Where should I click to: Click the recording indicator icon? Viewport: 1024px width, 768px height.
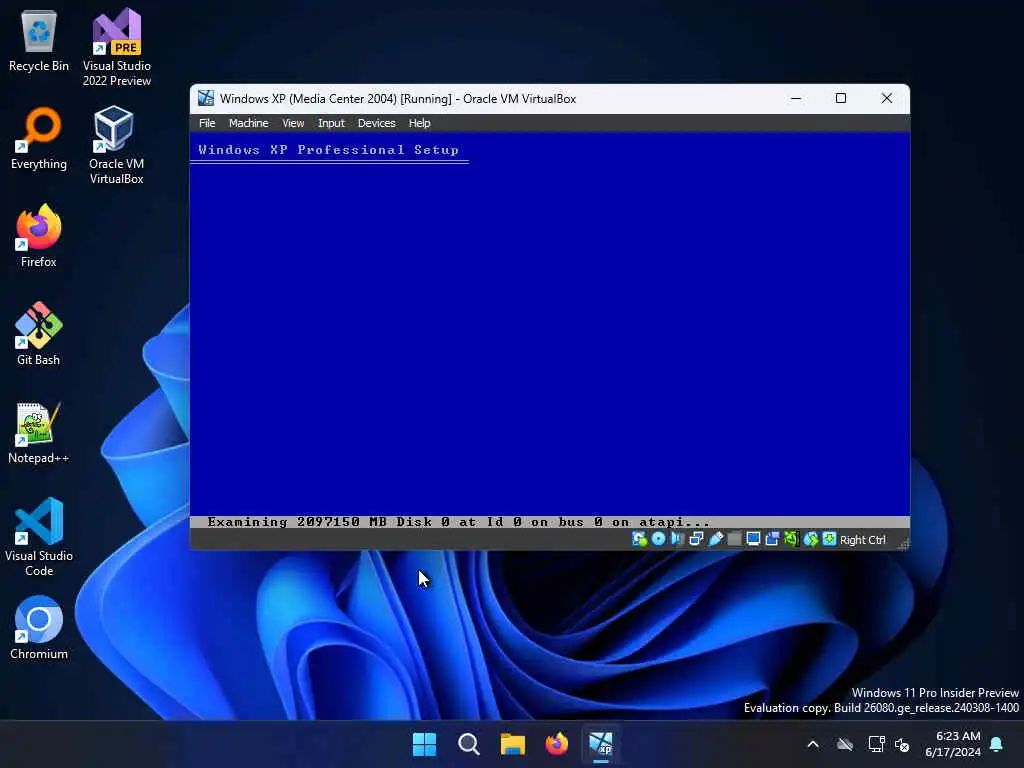click(772, 539)
